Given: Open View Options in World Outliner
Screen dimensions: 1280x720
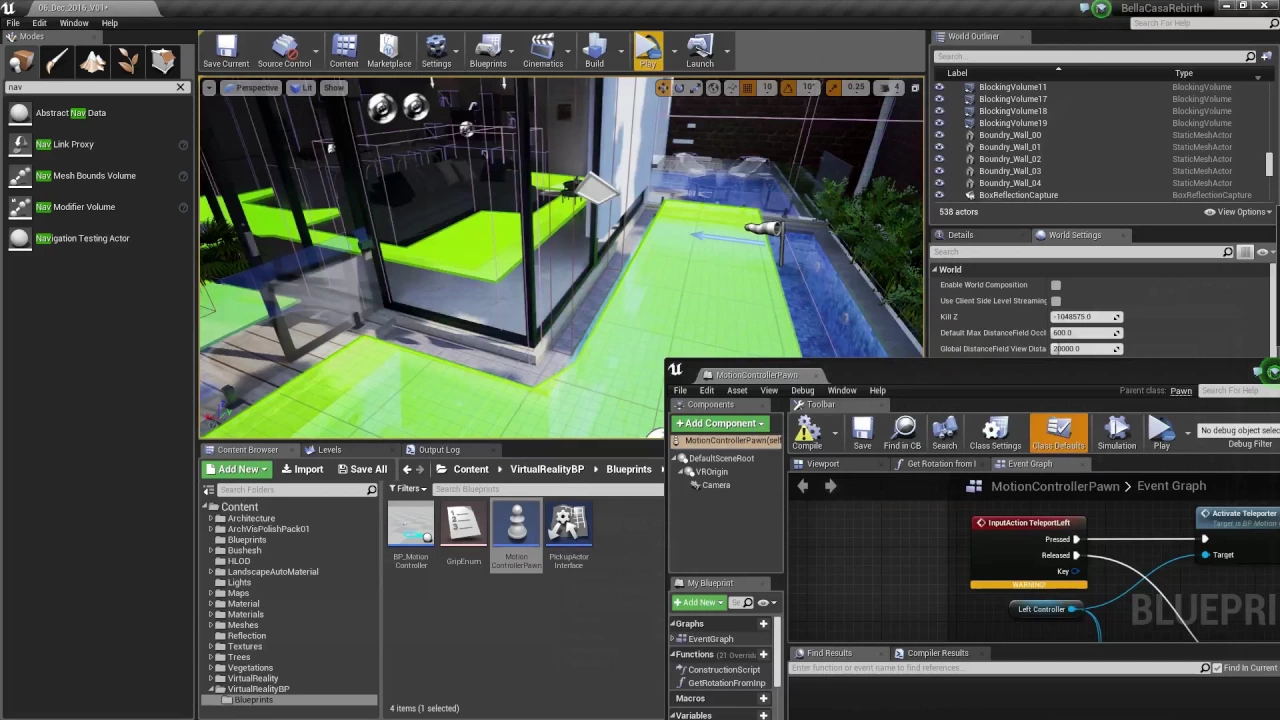Looking at the screenshot, I should click(1239, 212).
